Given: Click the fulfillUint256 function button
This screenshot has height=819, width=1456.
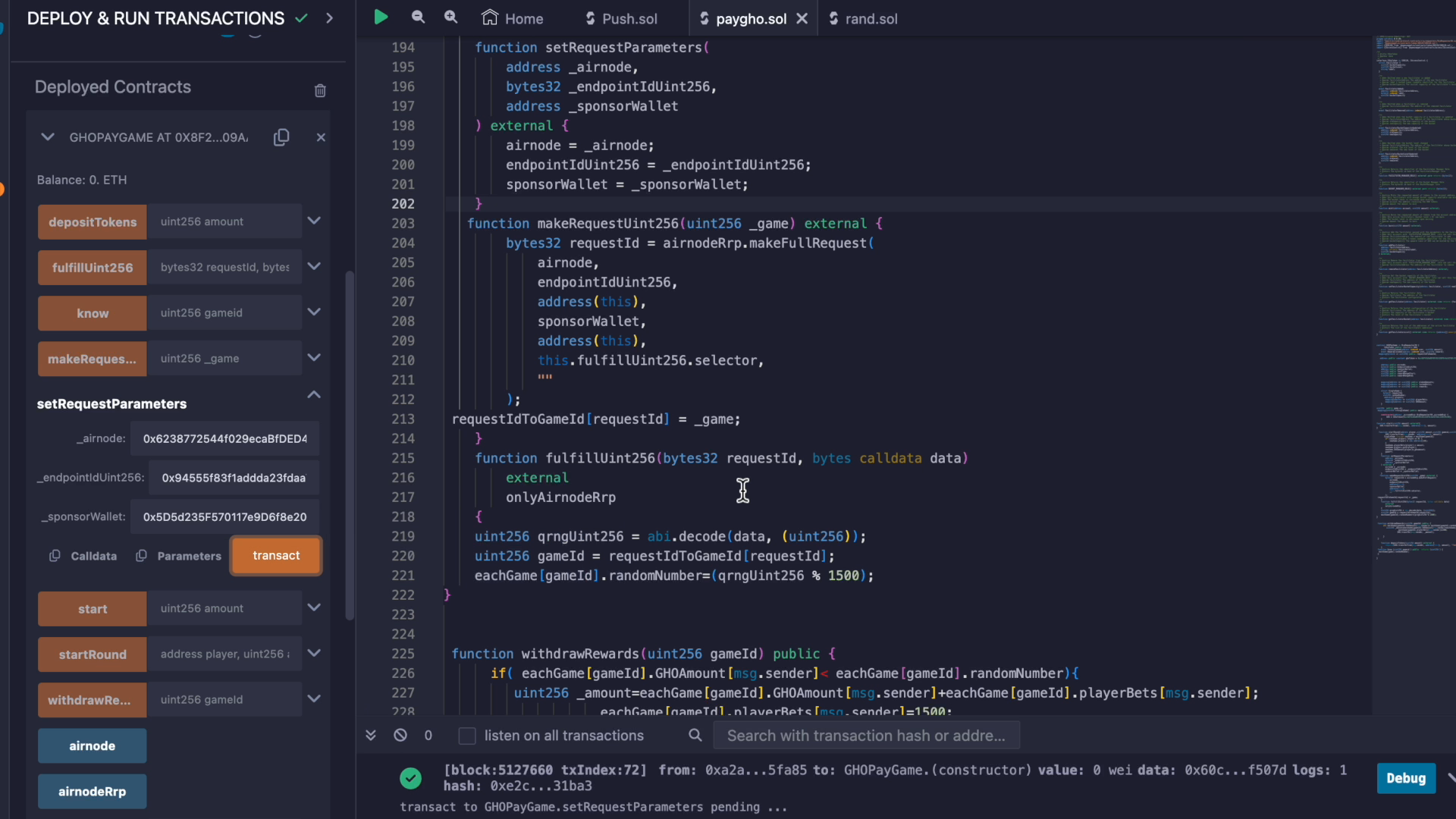Looking at the screenshot, I should (93, 267).
